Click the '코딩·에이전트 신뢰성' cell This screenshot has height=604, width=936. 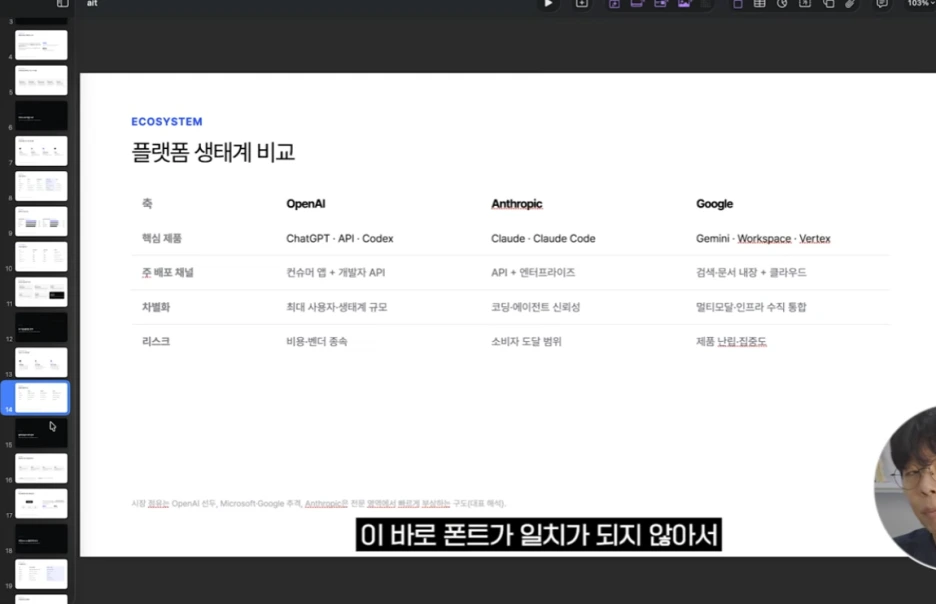tap(535, 307)
